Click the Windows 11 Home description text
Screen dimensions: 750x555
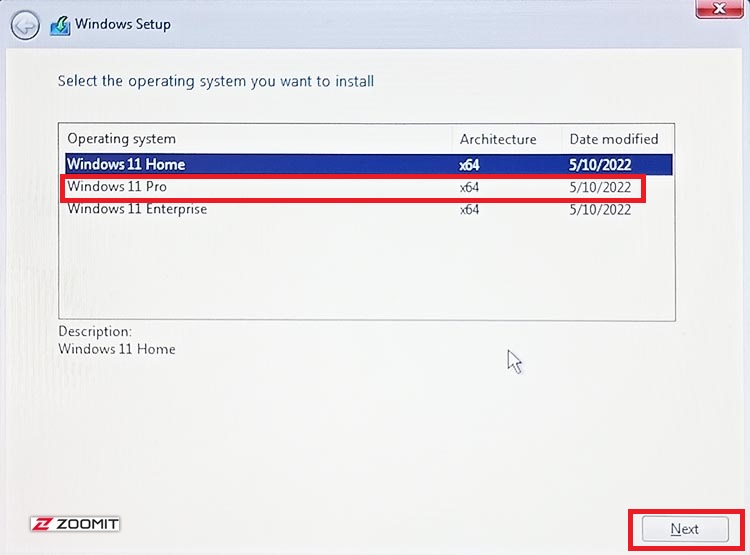coord(117,349)
